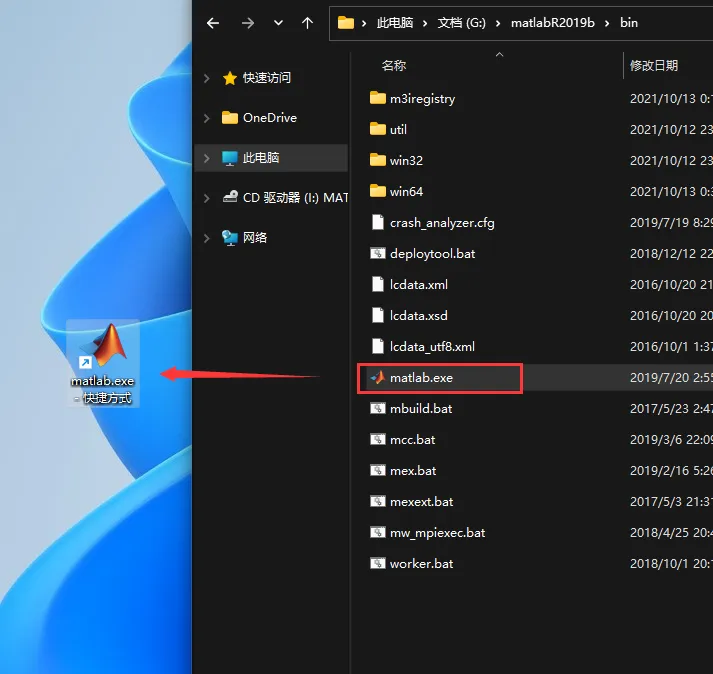This screenshot has width=713, height=674.
Task: Select the matlab.exe desktop shortcut
Action: 103,363
